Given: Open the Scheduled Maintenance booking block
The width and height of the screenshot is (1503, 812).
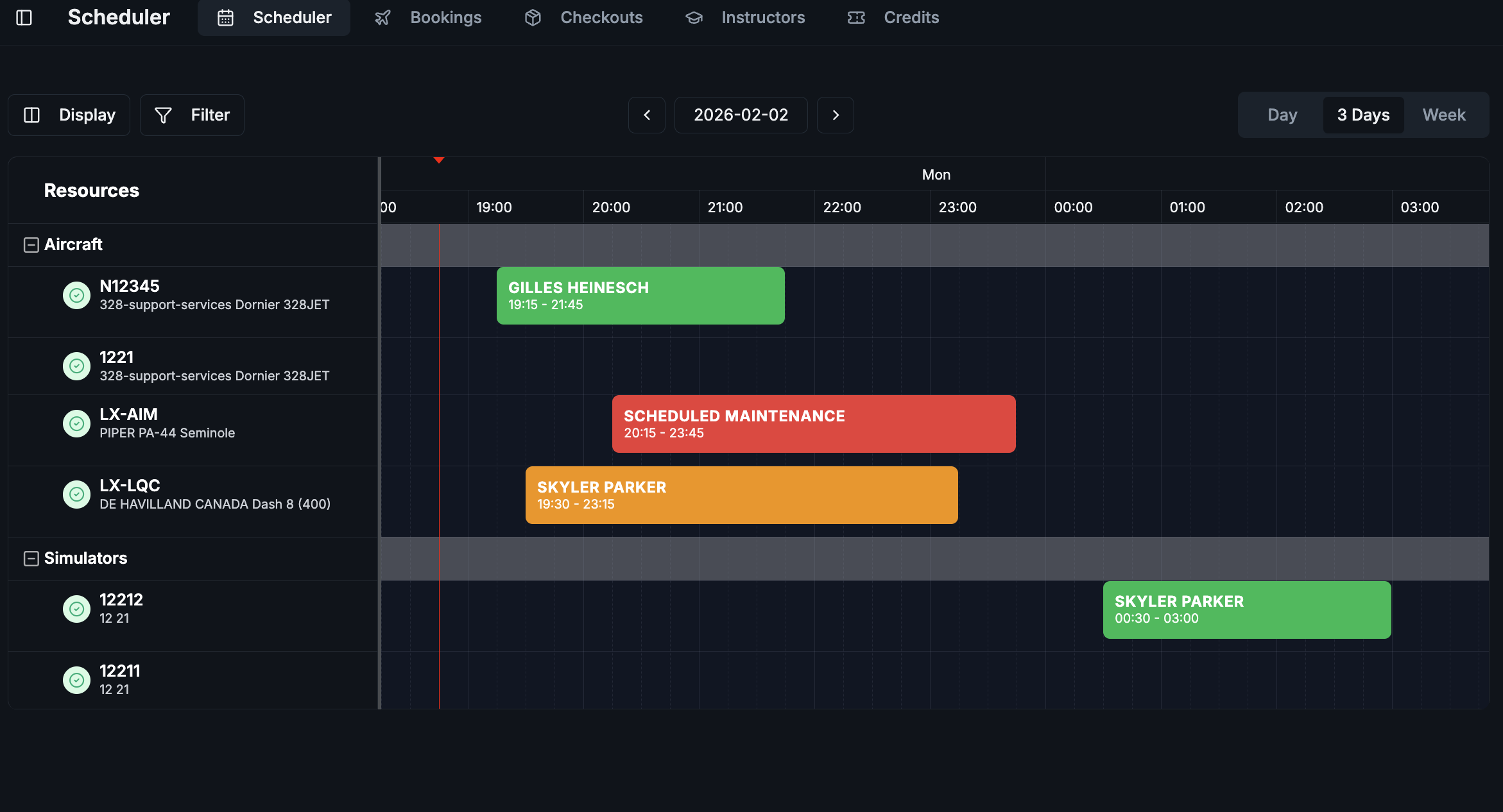Looking at the screenshot, I should coord(813,423).
